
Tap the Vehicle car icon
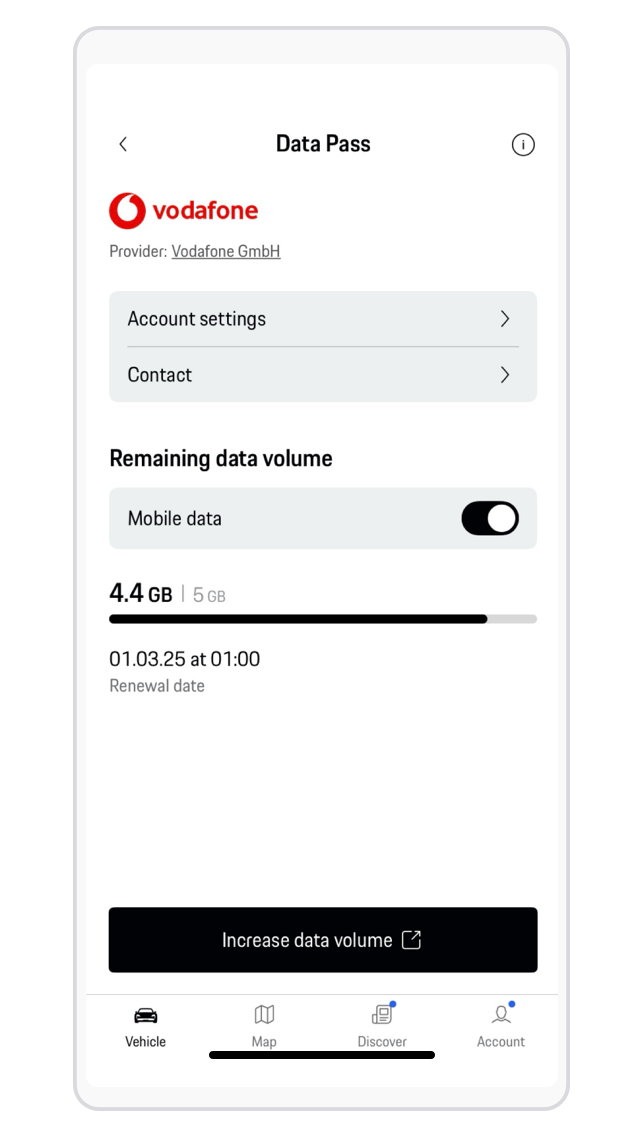point(146,1016)
